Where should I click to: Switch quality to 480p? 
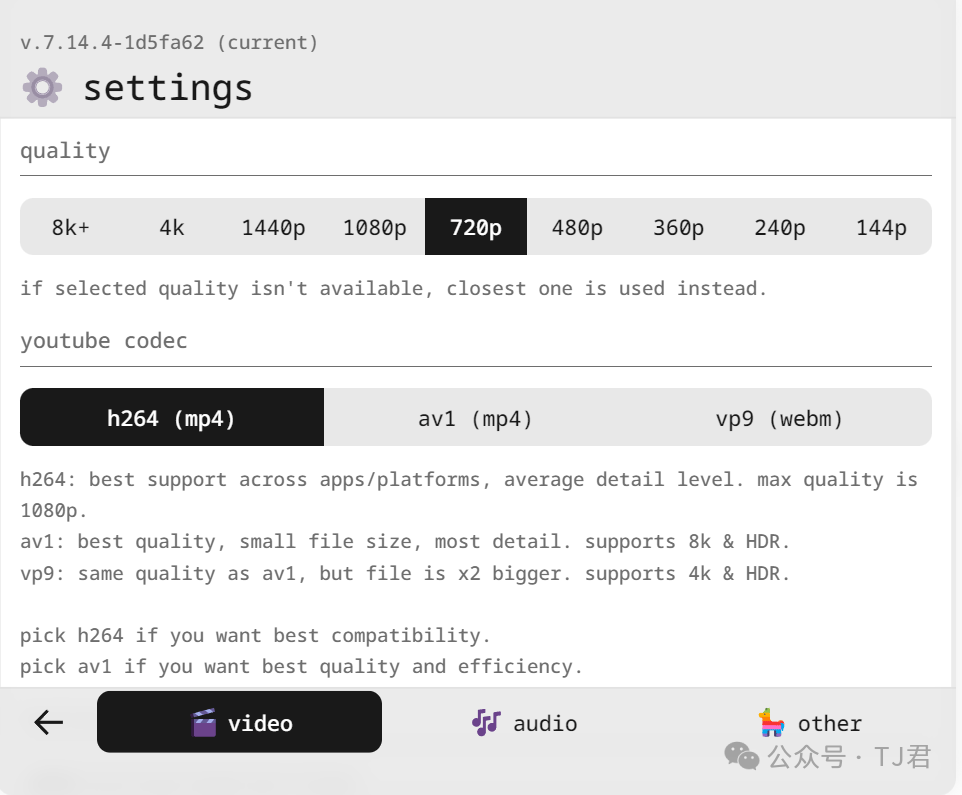[577, 227]
